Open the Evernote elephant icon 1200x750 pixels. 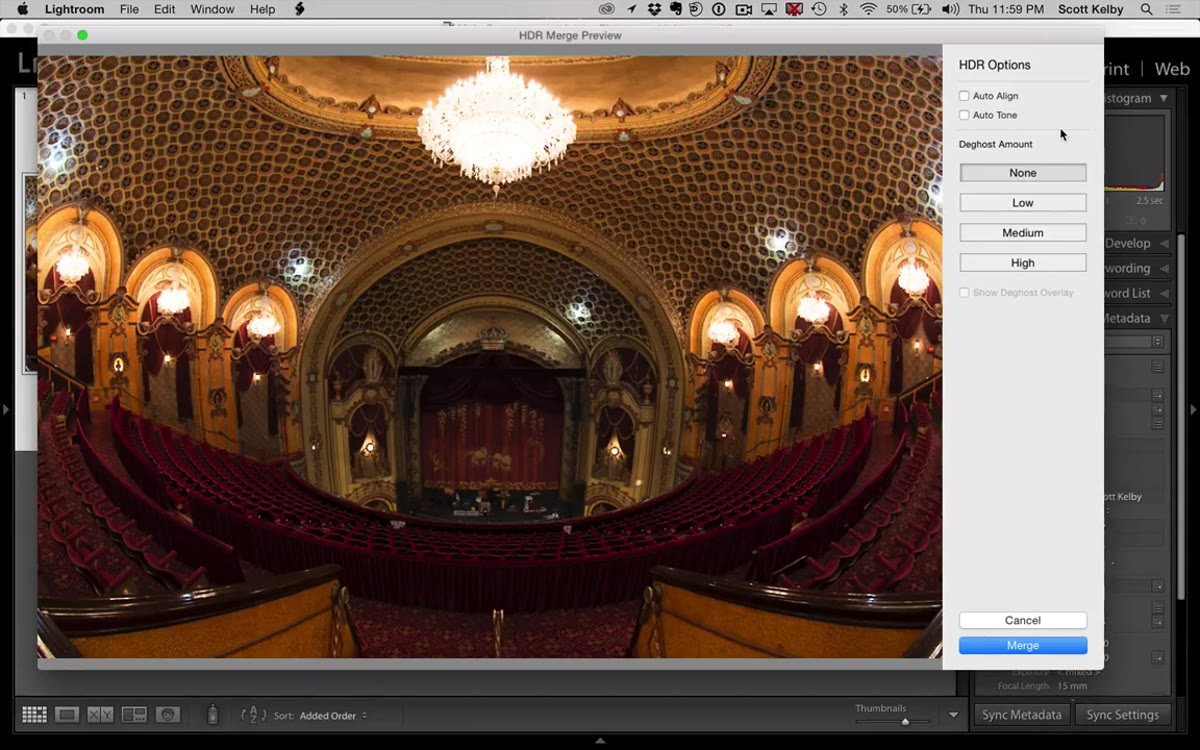pyautogui.click(x=676, y=9)
